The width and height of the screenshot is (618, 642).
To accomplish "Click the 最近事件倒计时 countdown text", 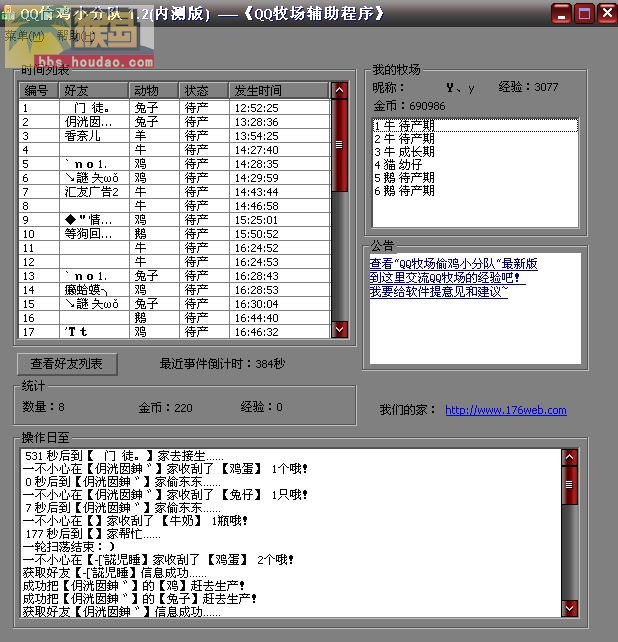I will [222, 364].
